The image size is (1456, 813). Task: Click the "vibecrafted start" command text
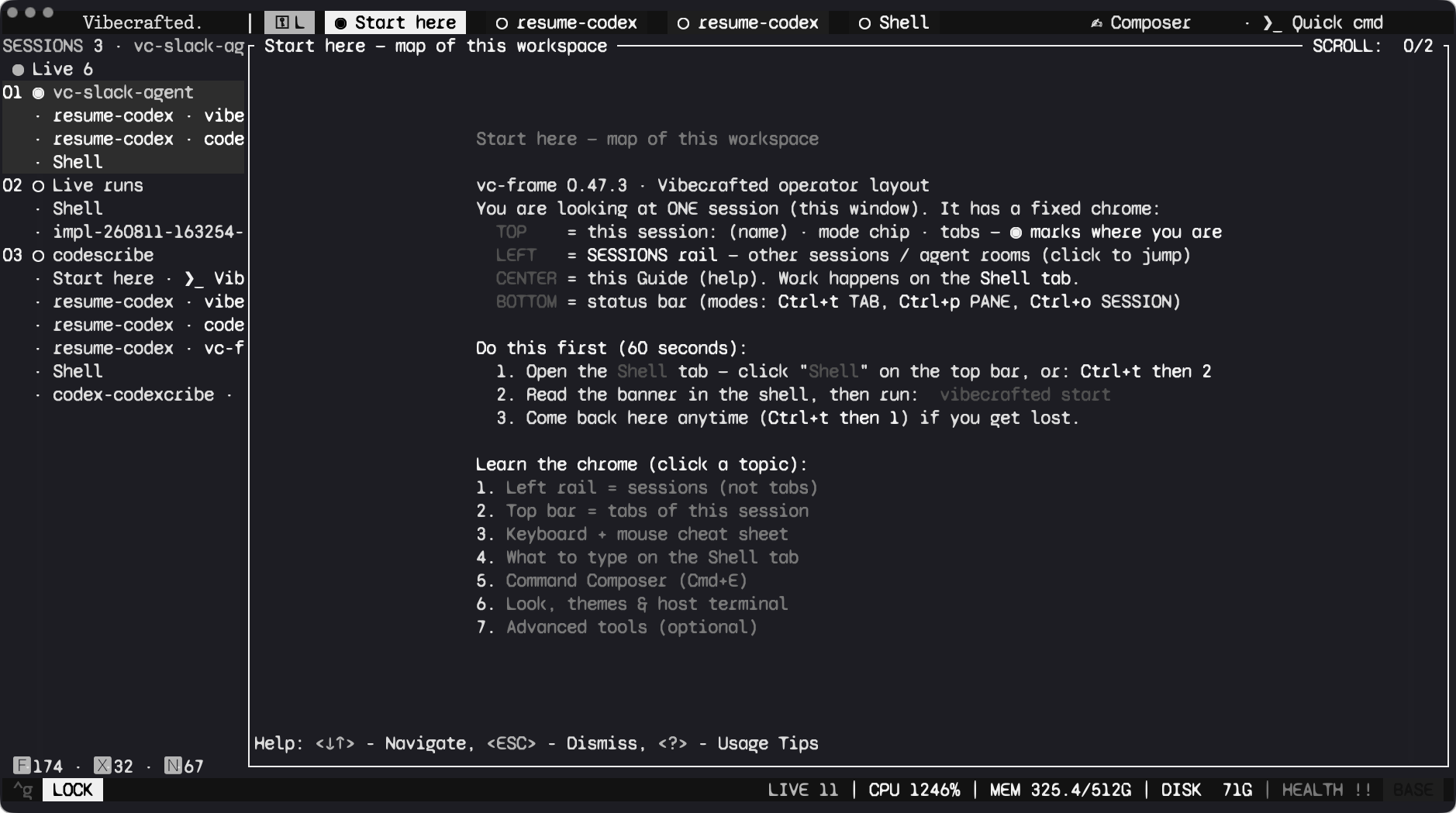point(1025,394)
